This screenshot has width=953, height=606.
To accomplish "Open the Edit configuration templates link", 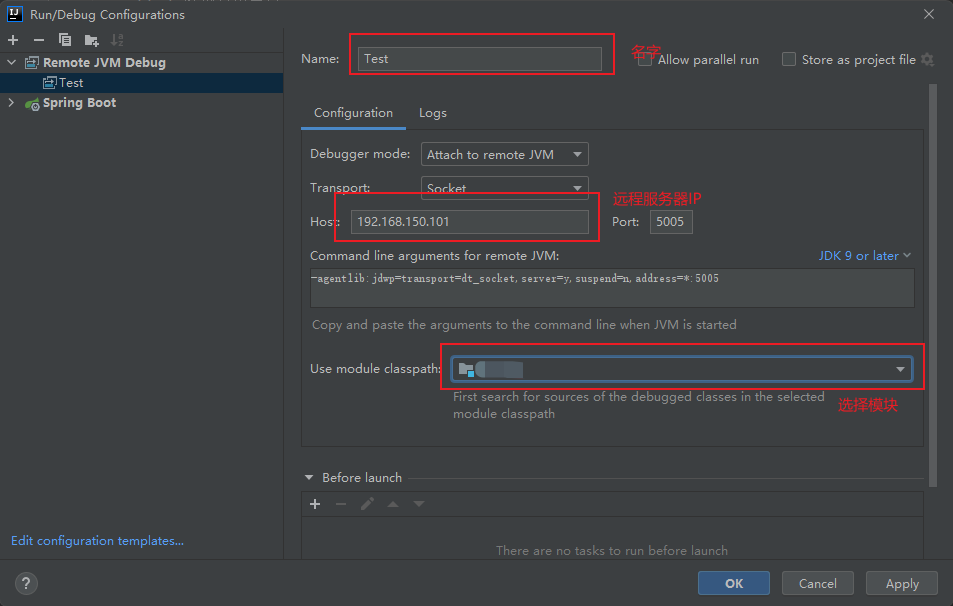I will pos(97,541).
